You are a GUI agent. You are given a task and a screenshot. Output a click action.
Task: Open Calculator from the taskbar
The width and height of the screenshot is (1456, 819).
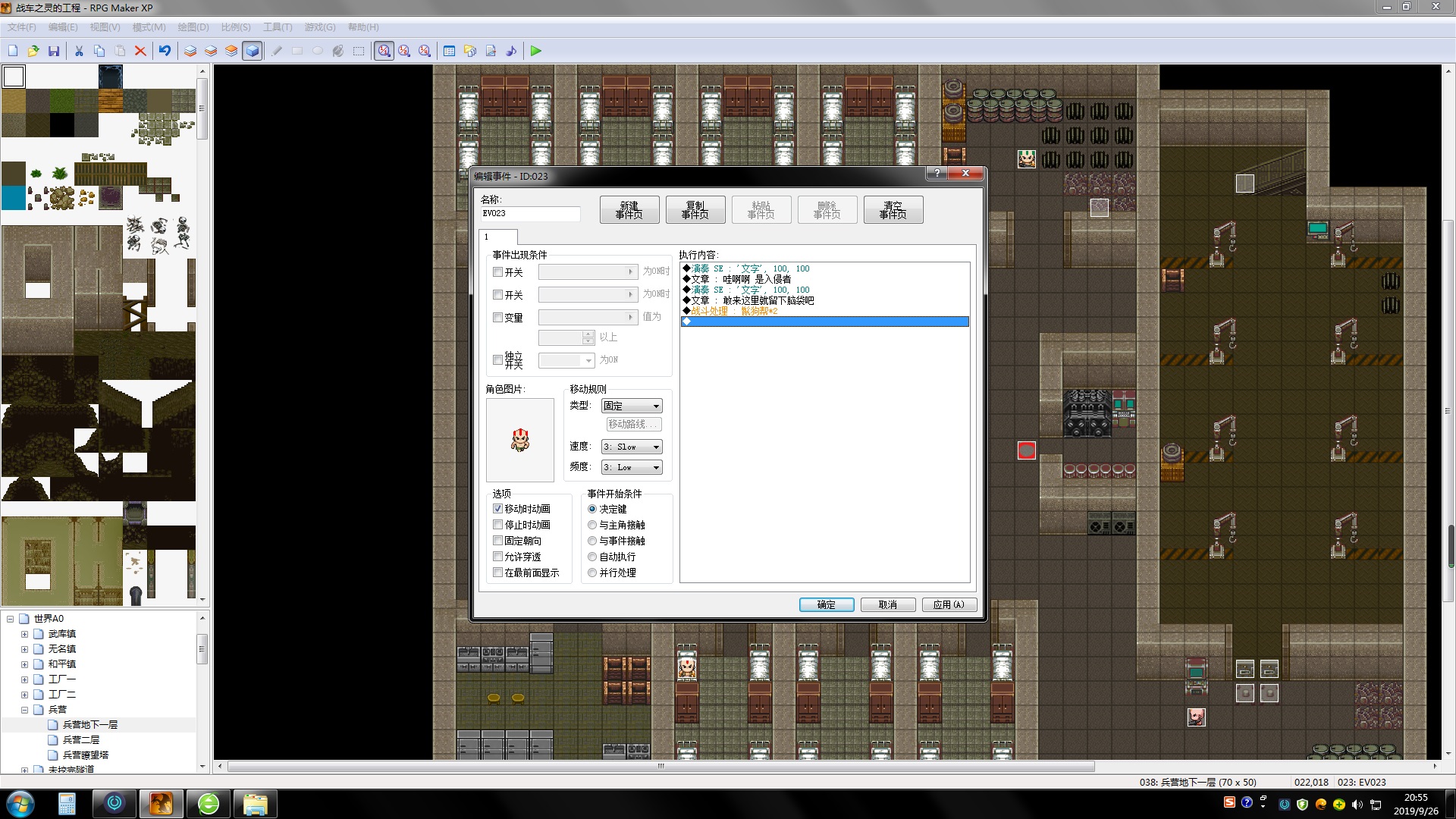tap(67, 803)
